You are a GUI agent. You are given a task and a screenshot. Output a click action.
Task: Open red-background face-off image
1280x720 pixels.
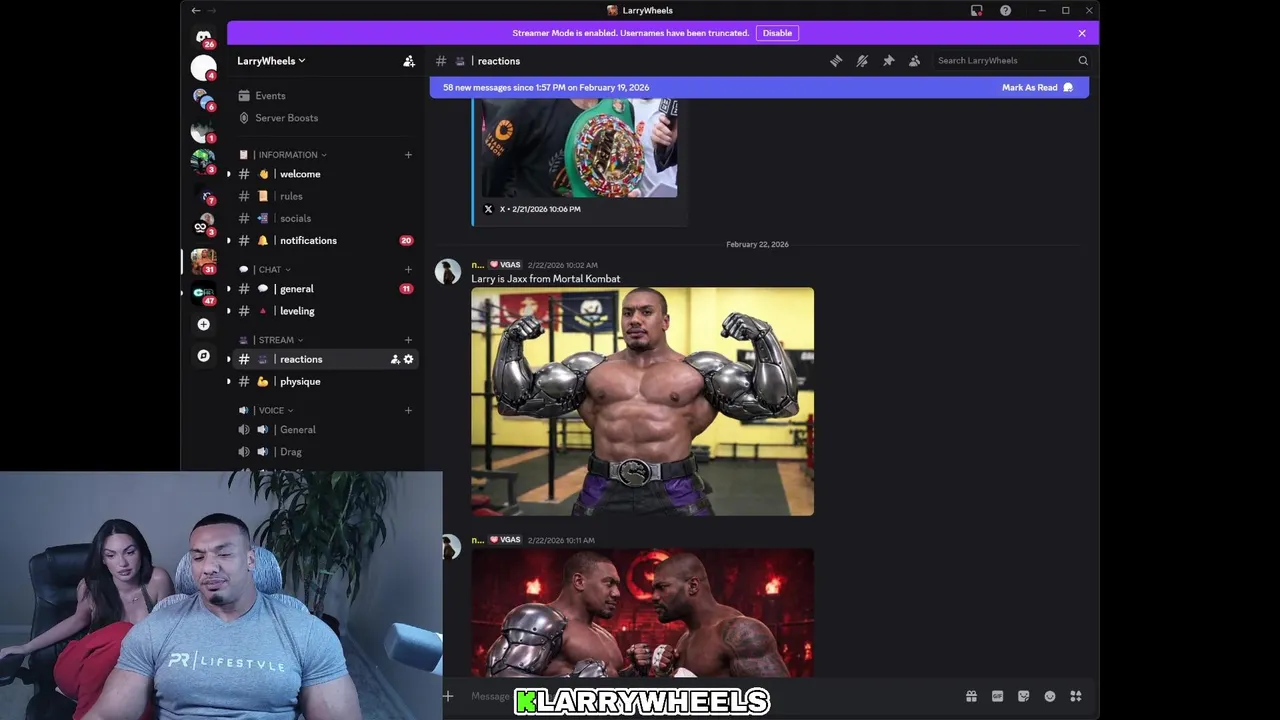(642, 613)
